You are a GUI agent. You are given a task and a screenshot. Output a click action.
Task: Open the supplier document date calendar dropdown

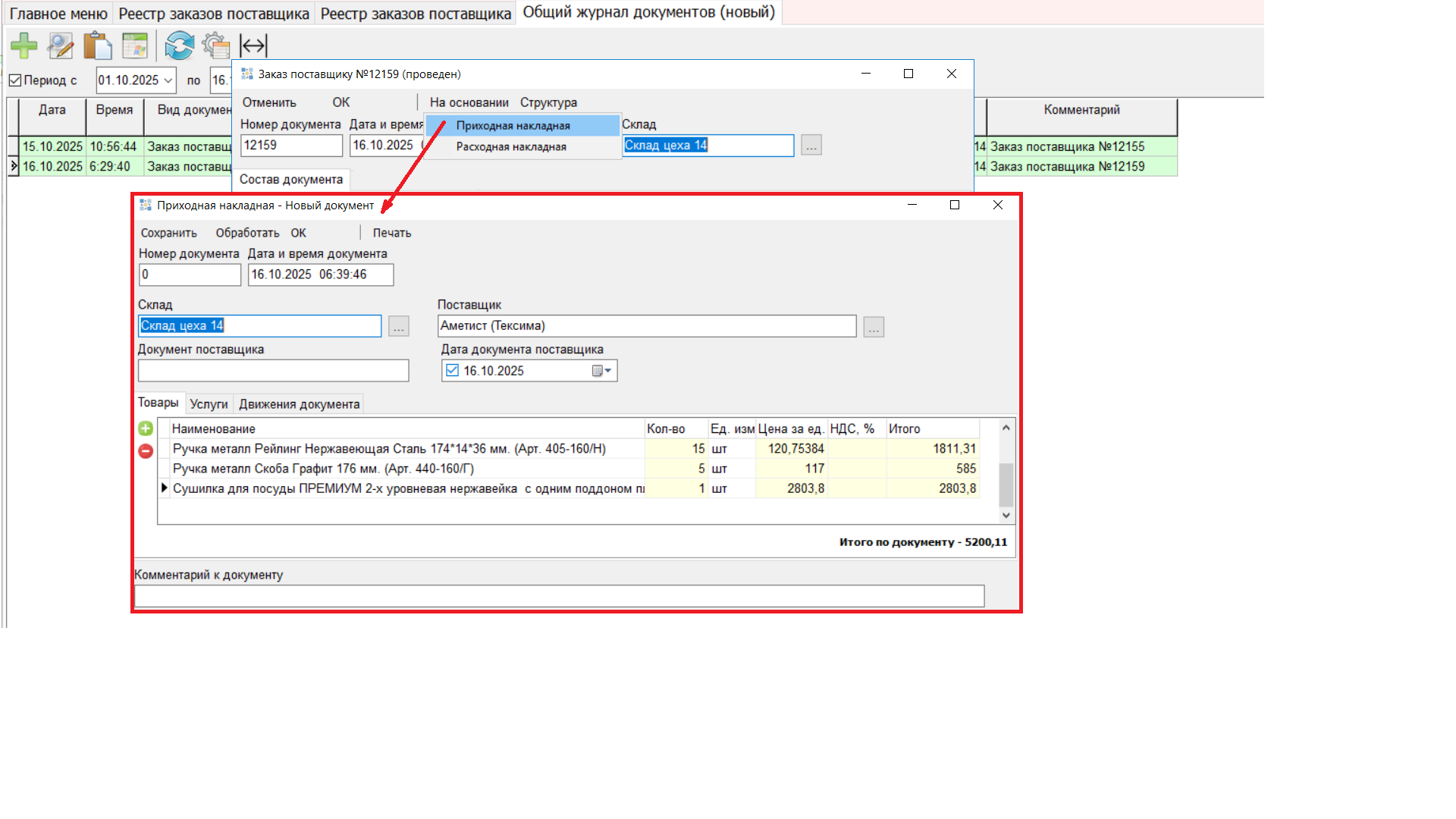coord(601,371)
